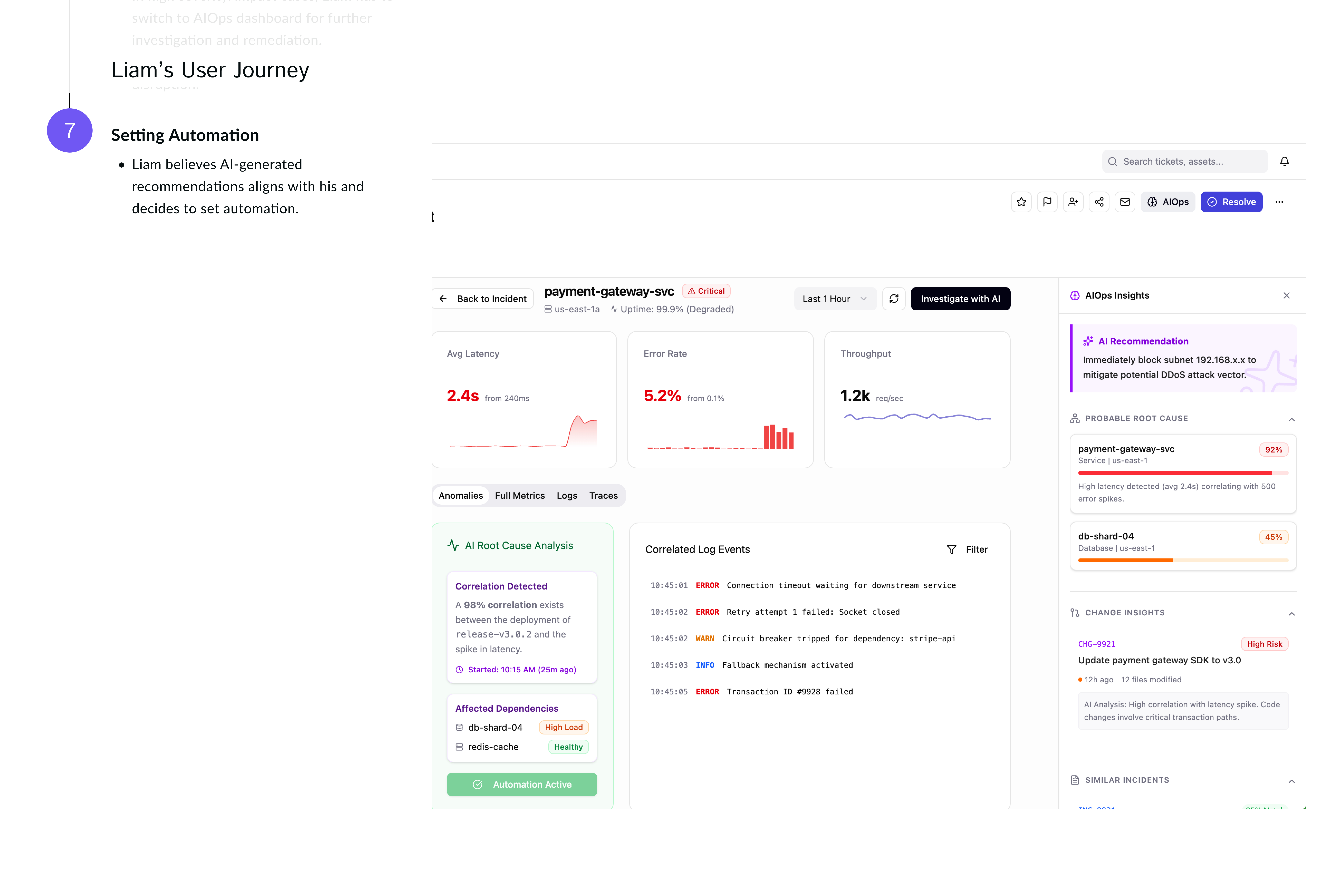Click the add user assign icon
Viewport: 1326px width, 896px height.
point(1073,202)
